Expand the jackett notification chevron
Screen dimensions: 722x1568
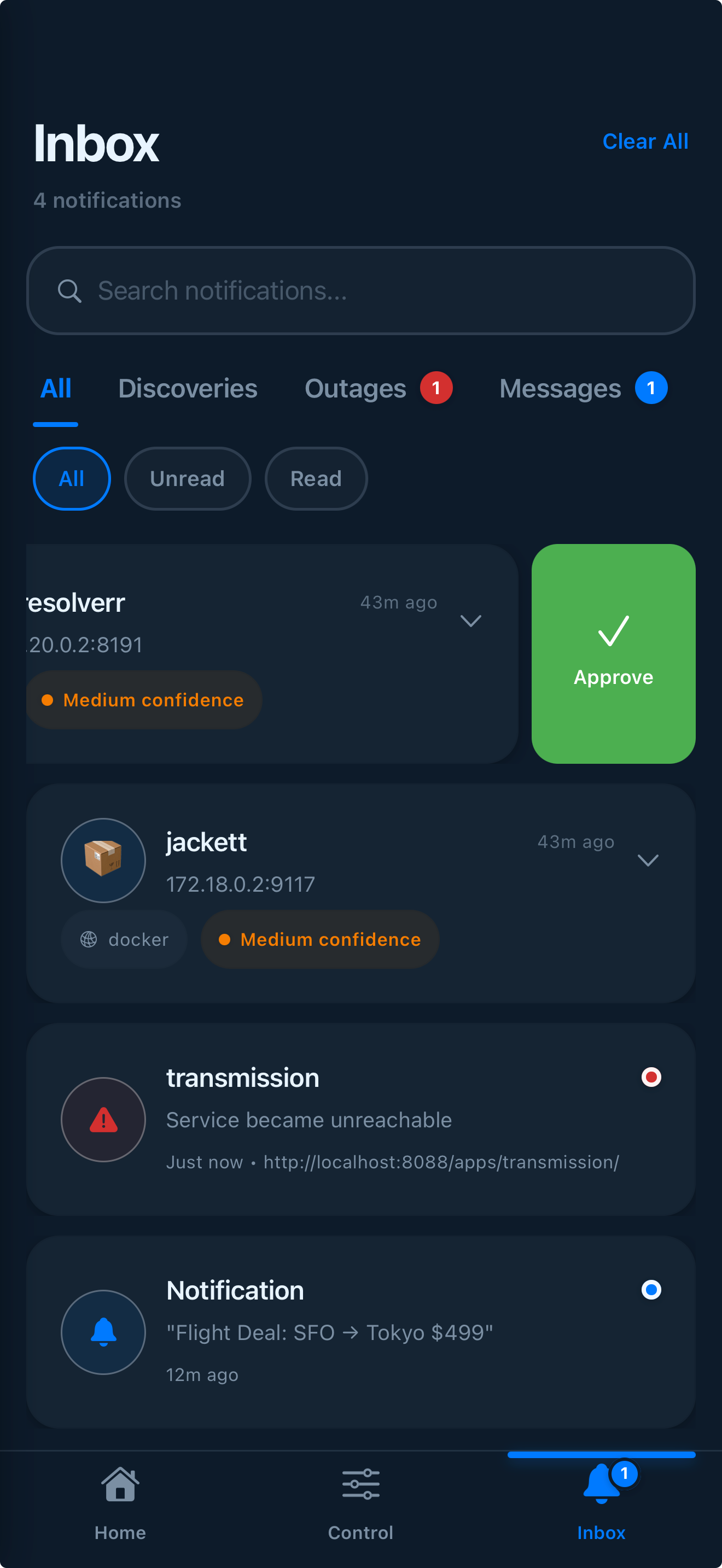(648, 861)
